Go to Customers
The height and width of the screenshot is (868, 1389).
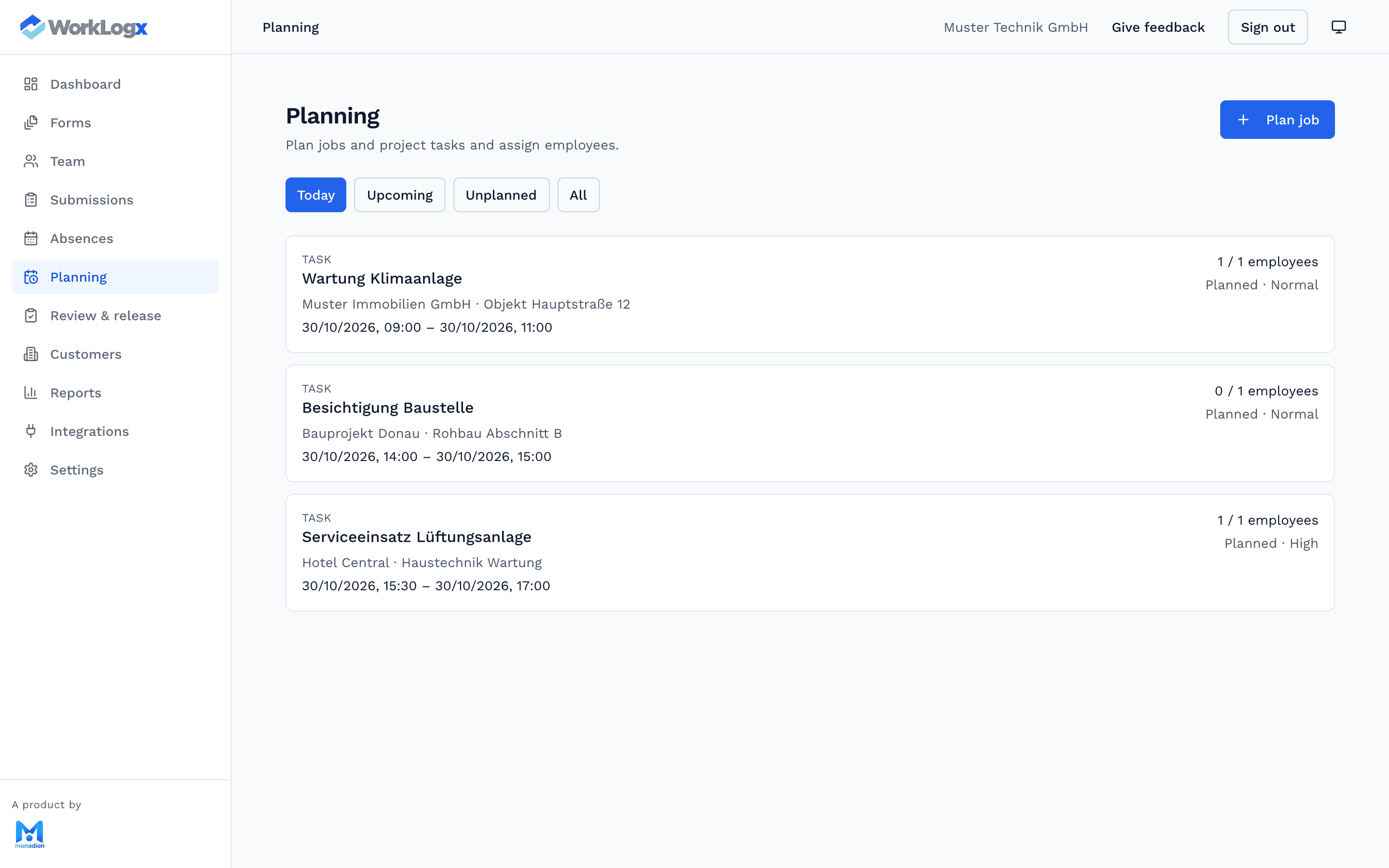click(x=115, y=354)
